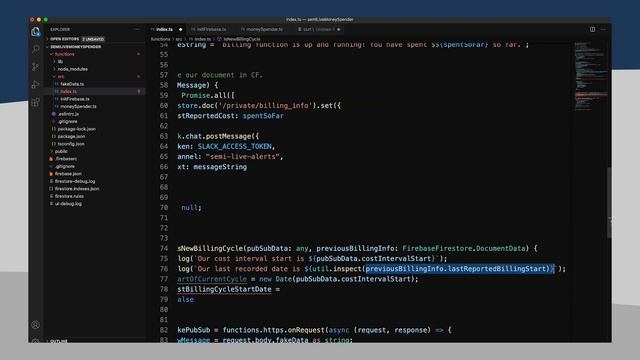Open firebase.json from the file tree
This screenshot has height=360, width=640.
point(68,174)
